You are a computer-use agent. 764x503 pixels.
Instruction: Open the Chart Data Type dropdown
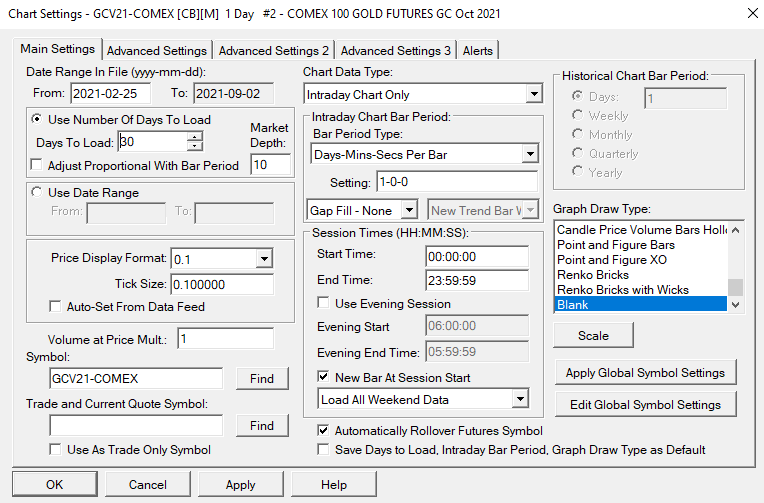534,94
